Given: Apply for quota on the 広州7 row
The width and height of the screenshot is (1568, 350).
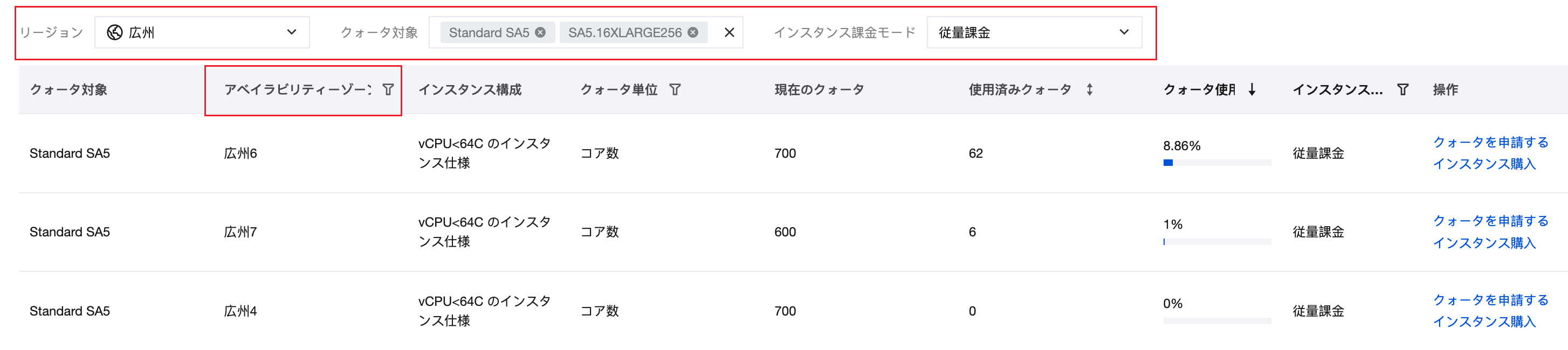Looking at the screenshot, I should point(1490,221).
